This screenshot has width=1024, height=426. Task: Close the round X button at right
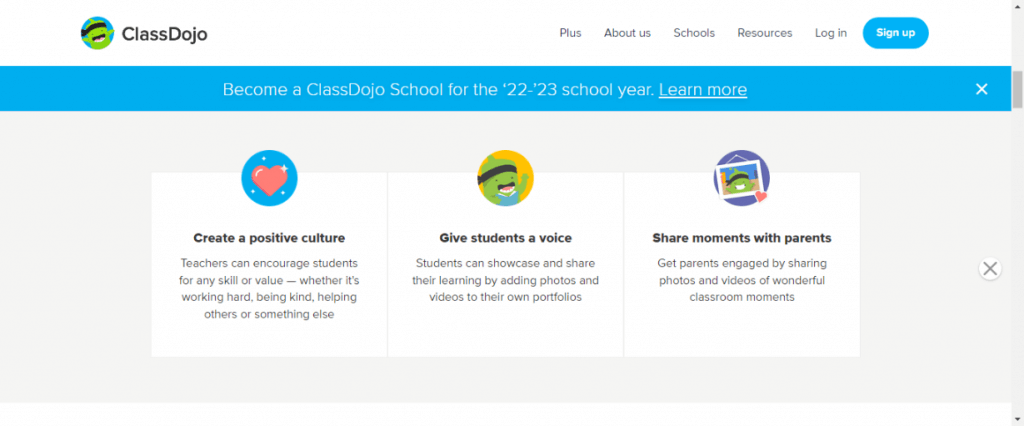(x=990, y=269)
